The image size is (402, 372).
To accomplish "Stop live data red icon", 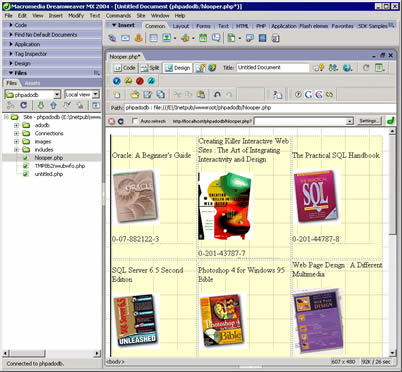I will coord(112,121).
